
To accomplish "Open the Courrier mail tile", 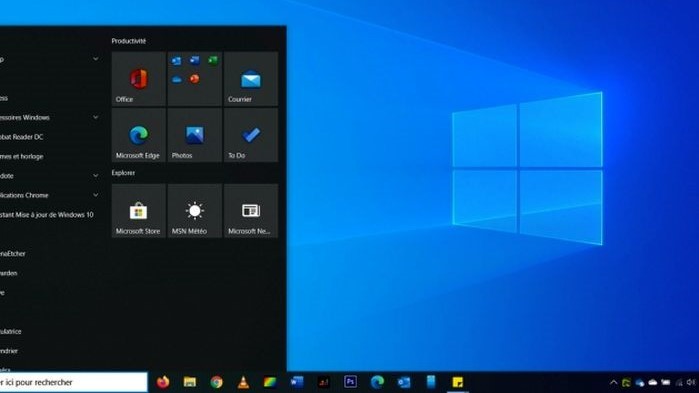I will coord(251,79).
